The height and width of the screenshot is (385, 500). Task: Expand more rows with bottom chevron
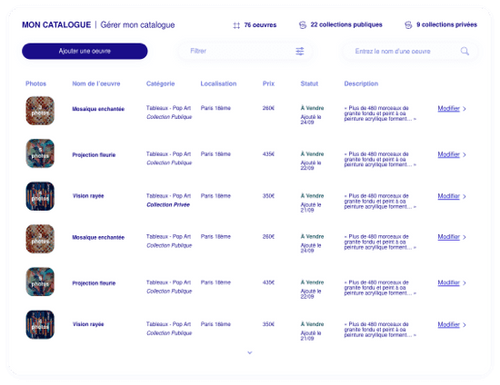250,353
